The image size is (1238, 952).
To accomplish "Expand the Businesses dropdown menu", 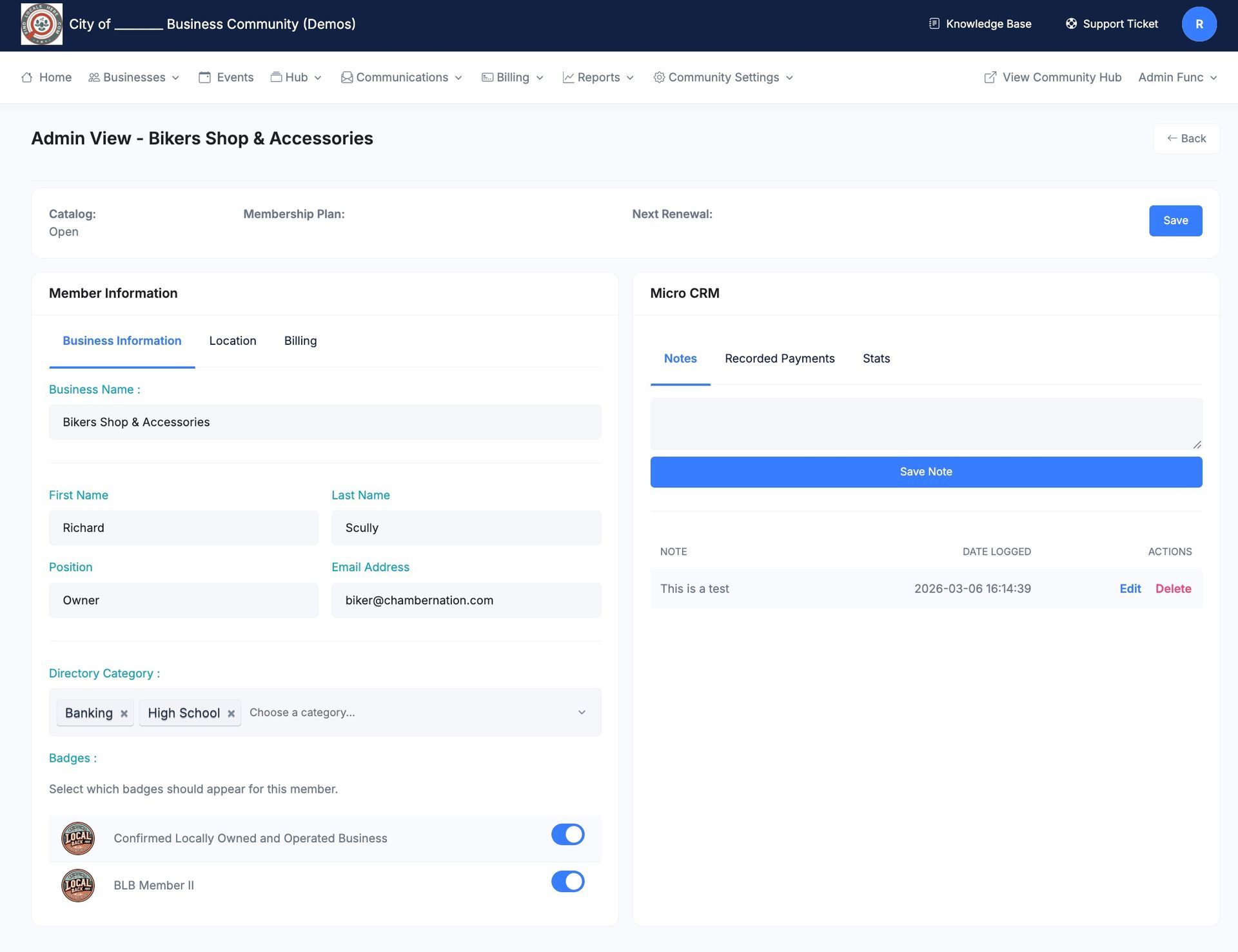I will (x=134, y=77).
